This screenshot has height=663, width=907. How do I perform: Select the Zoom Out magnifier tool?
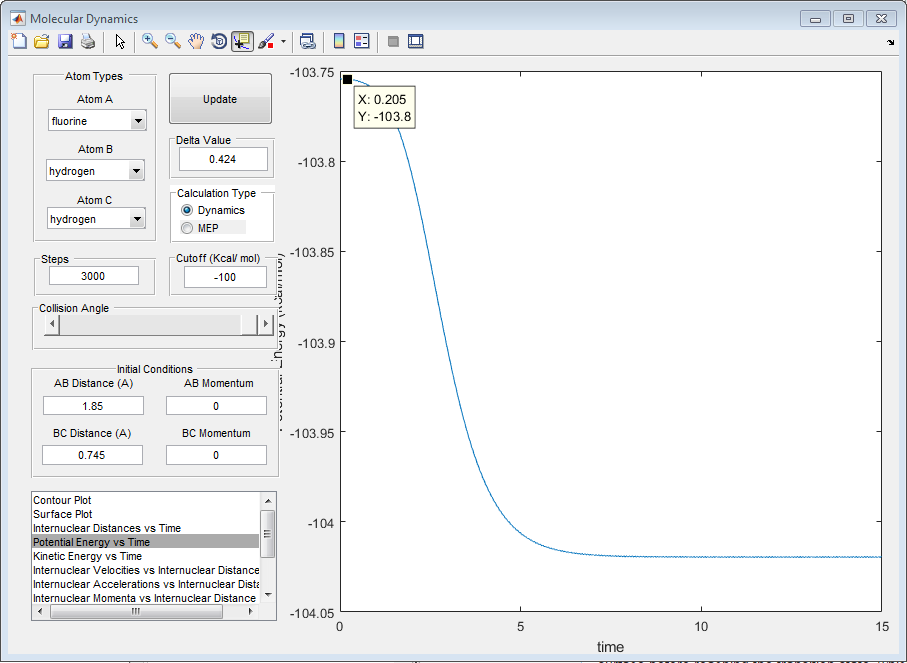[172, 41]
